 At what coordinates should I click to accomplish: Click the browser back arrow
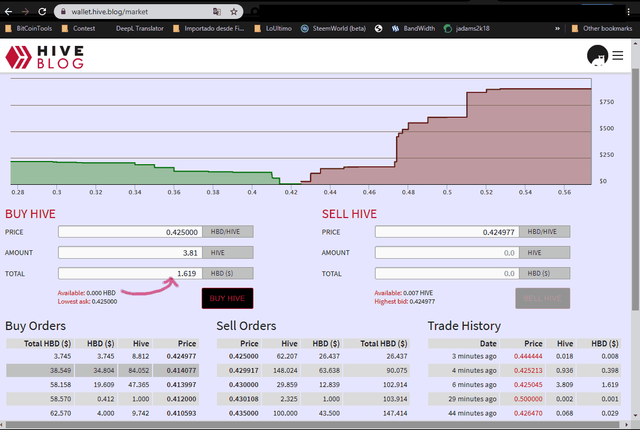pyautogui.click(x=8, y=12)
